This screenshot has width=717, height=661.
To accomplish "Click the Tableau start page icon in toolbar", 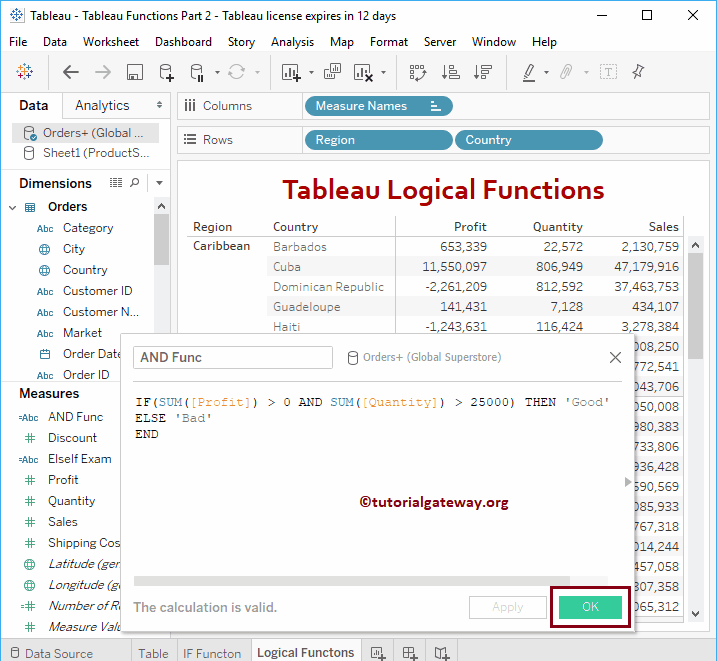I will coord(24,72).
